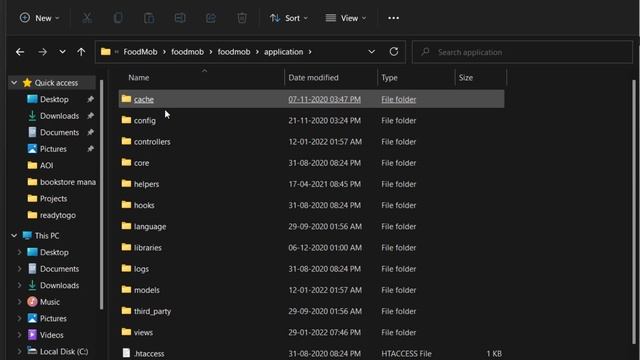
Task: Open recent locations chevron
Action: [62, 52]
